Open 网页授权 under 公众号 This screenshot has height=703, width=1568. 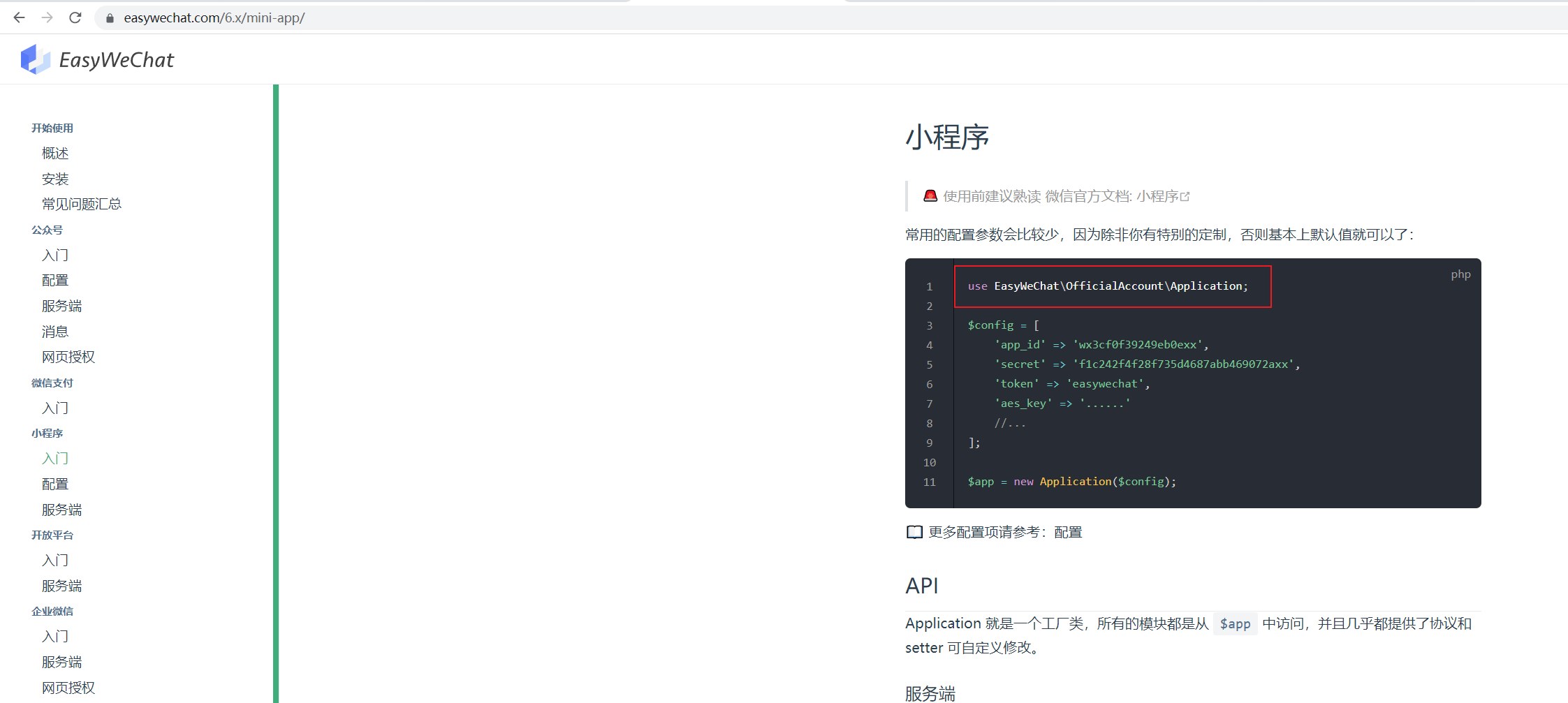pos(68,356)
